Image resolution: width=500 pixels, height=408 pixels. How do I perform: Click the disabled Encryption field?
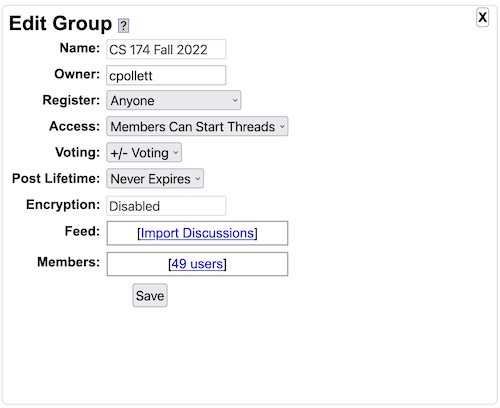coord(166,206)
